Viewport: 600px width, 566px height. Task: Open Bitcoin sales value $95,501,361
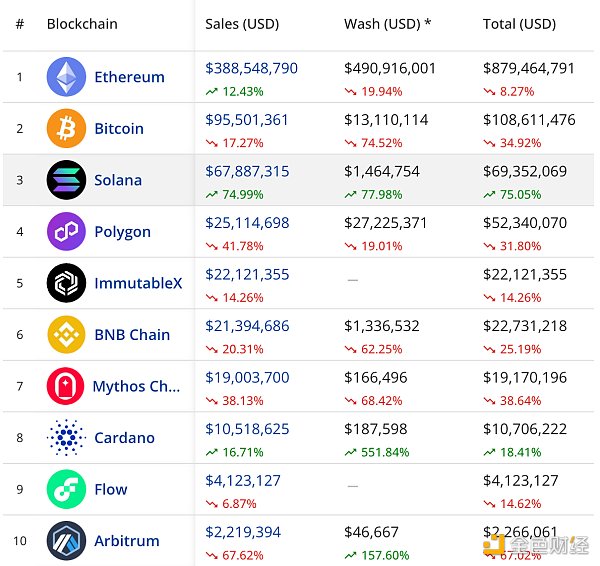click(247, 119)
